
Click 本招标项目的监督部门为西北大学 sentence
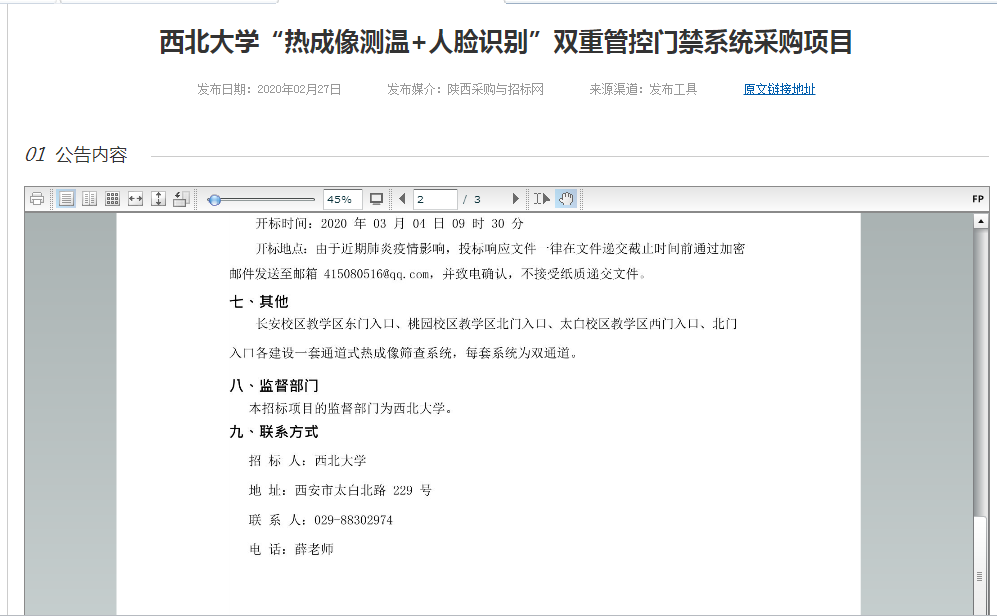pyautogui.click(x=351, y=408)
